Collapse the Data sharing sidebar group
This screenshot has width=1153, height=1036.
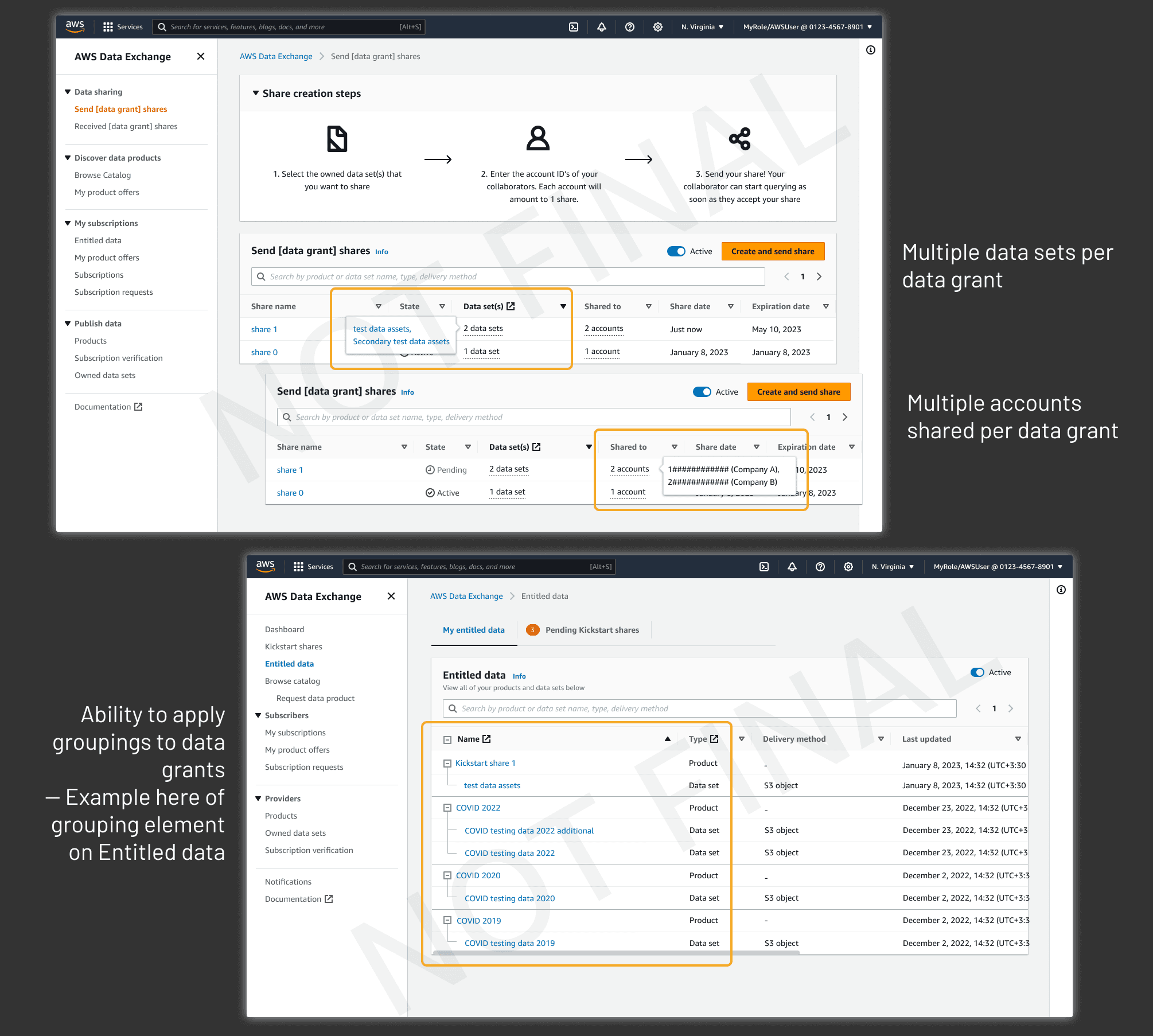pos(68,92)
